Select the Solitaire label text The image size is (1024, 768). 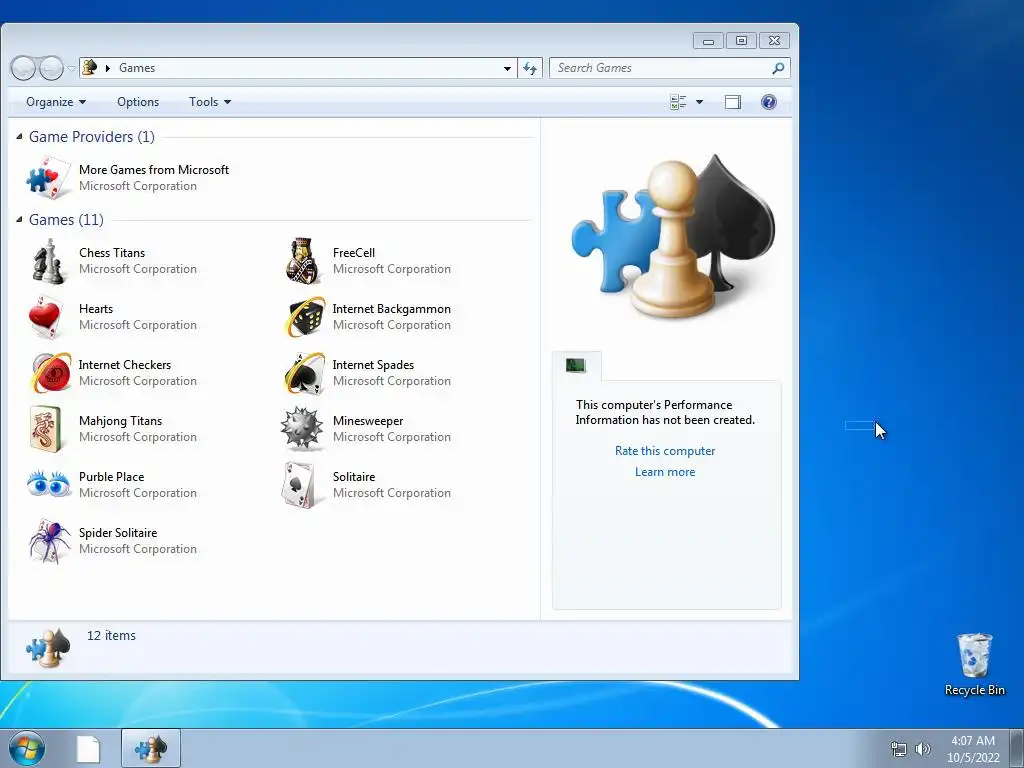[354, 477]
